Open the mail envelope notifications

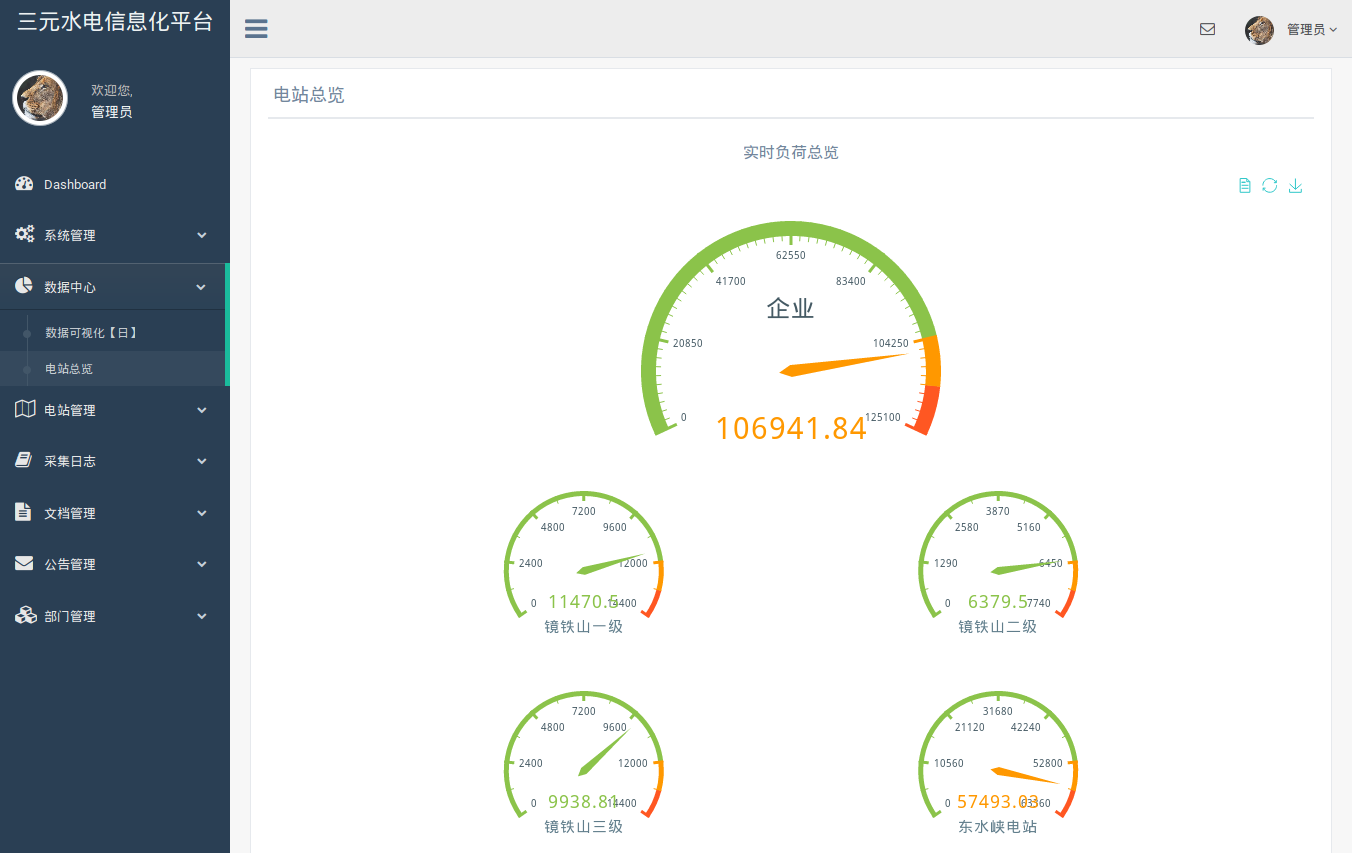coord(1207,29)
